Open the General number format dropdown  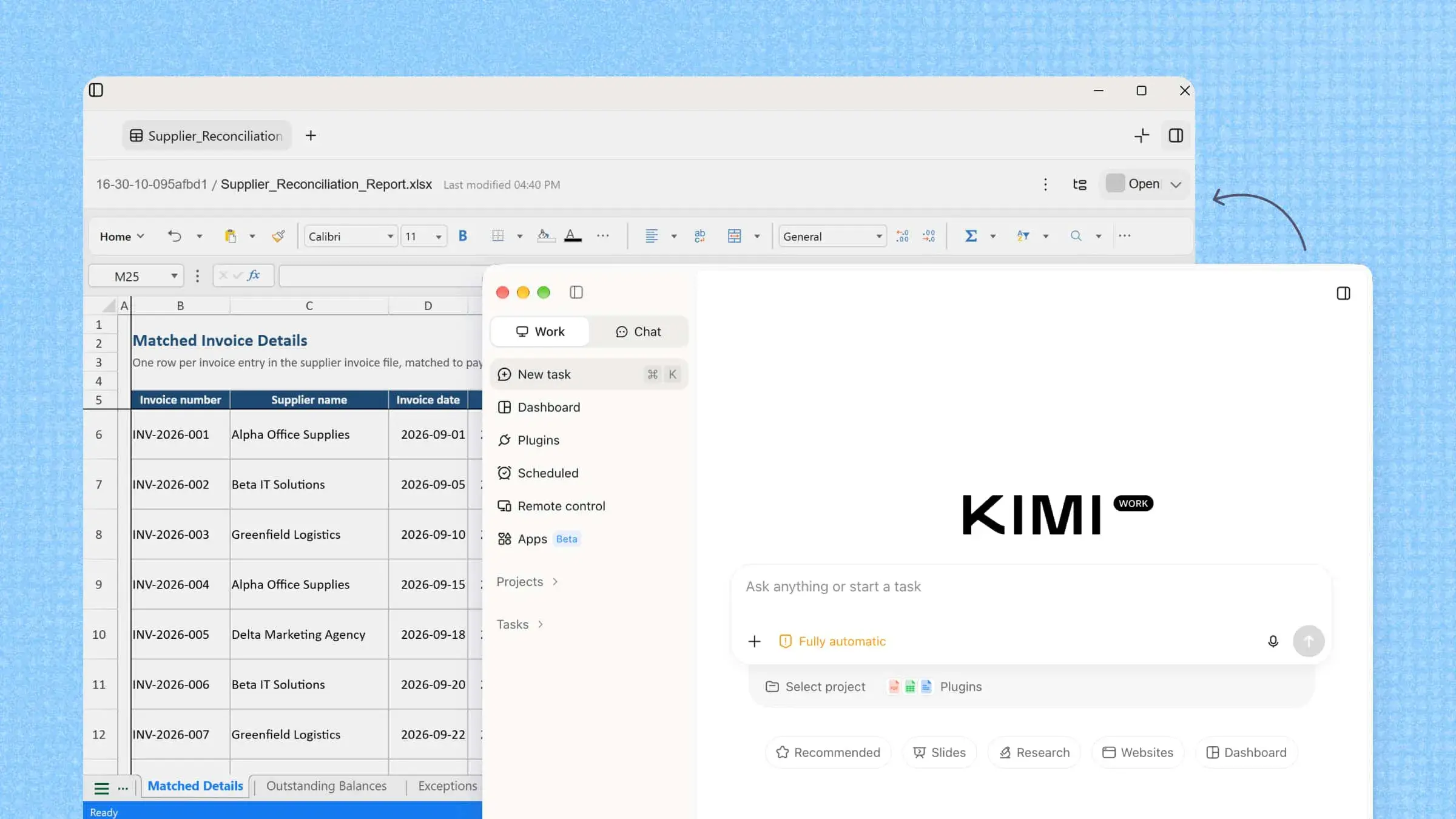pos(832,237)
